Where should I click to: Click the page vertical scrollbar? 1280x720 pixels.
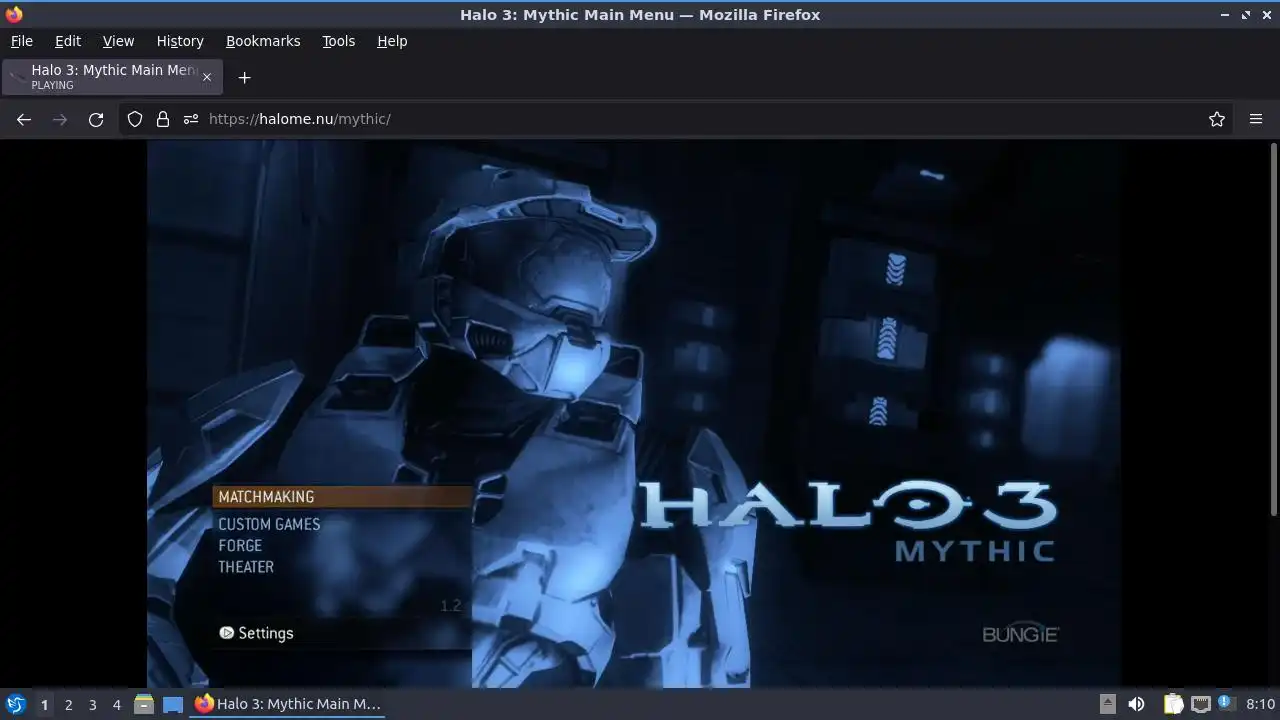click(1274, 330)
